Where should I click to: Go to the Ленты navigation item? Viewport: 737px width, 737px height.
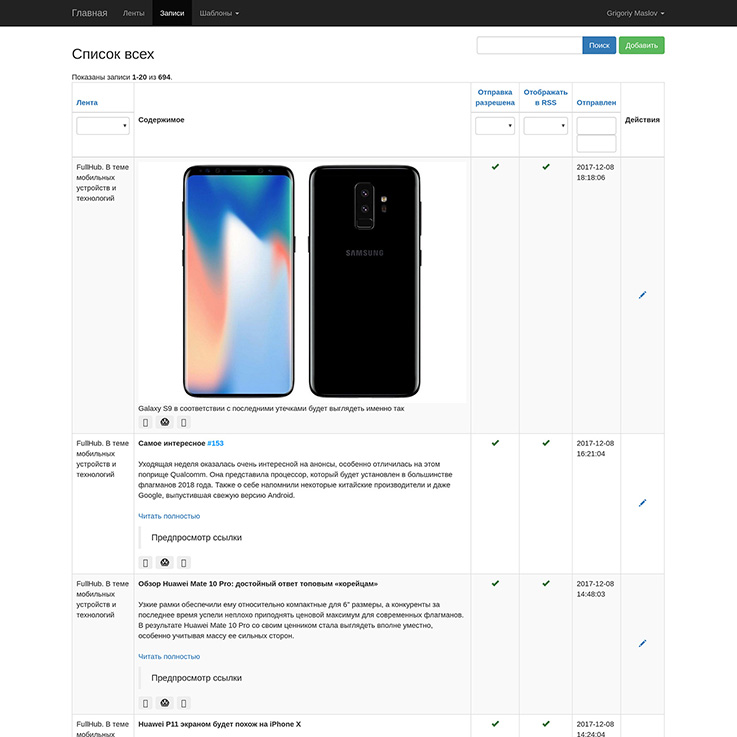[133, 14]
